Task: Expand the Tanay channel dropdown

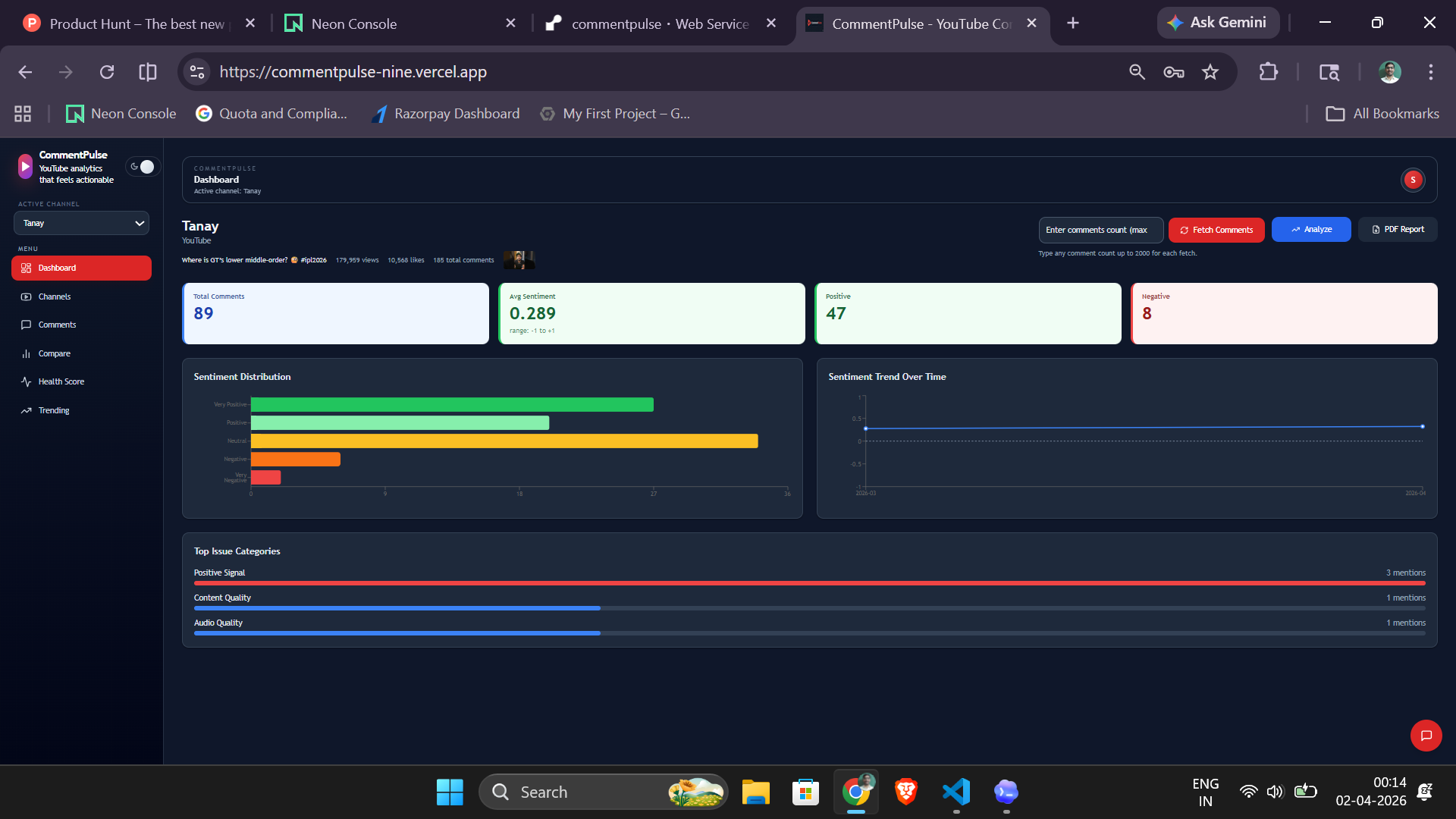Action: [81, 223]
